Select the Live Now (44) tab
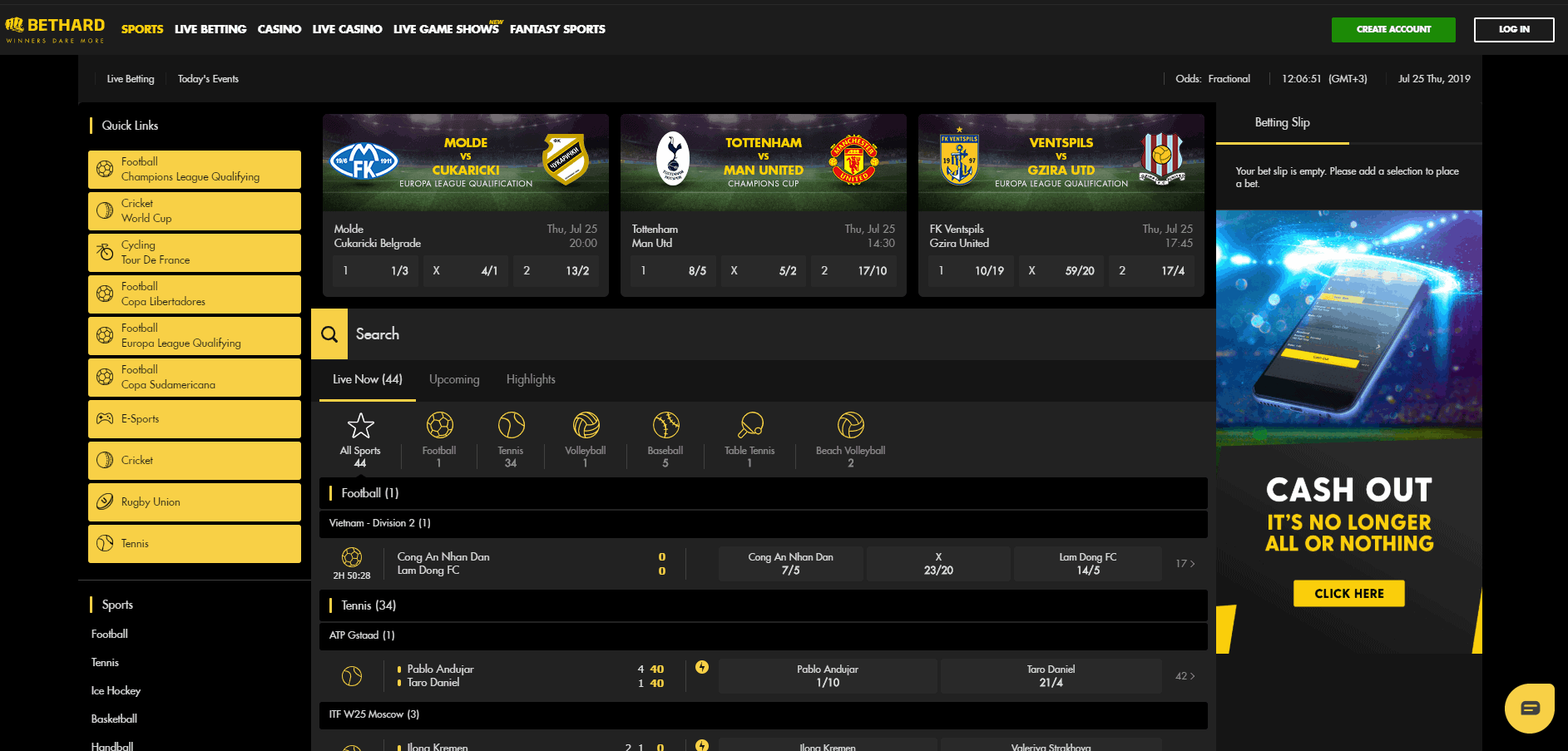Screen dimensions: 1568x751 368,379
